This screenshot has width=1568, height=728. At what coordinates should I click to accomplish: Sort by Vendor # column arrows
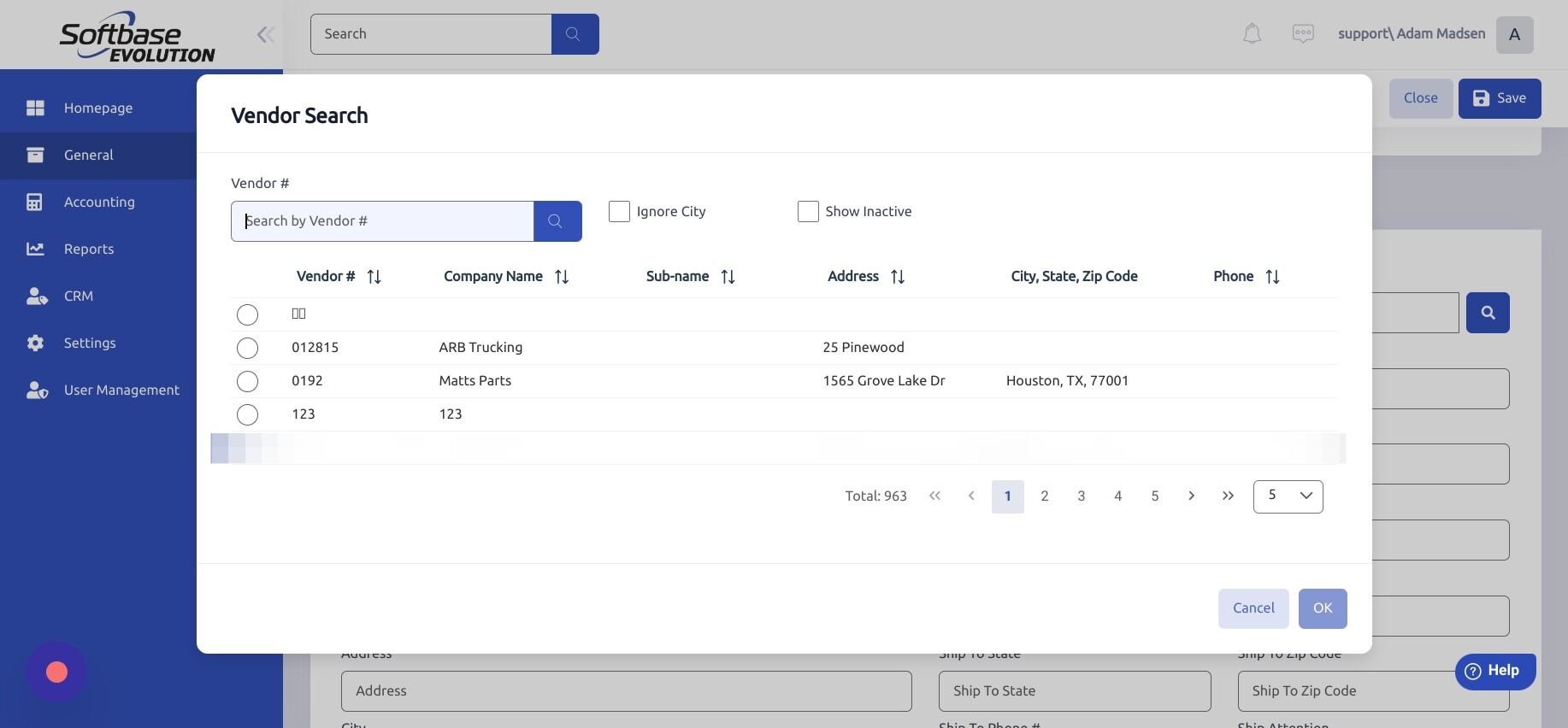[x=374, y=277]
